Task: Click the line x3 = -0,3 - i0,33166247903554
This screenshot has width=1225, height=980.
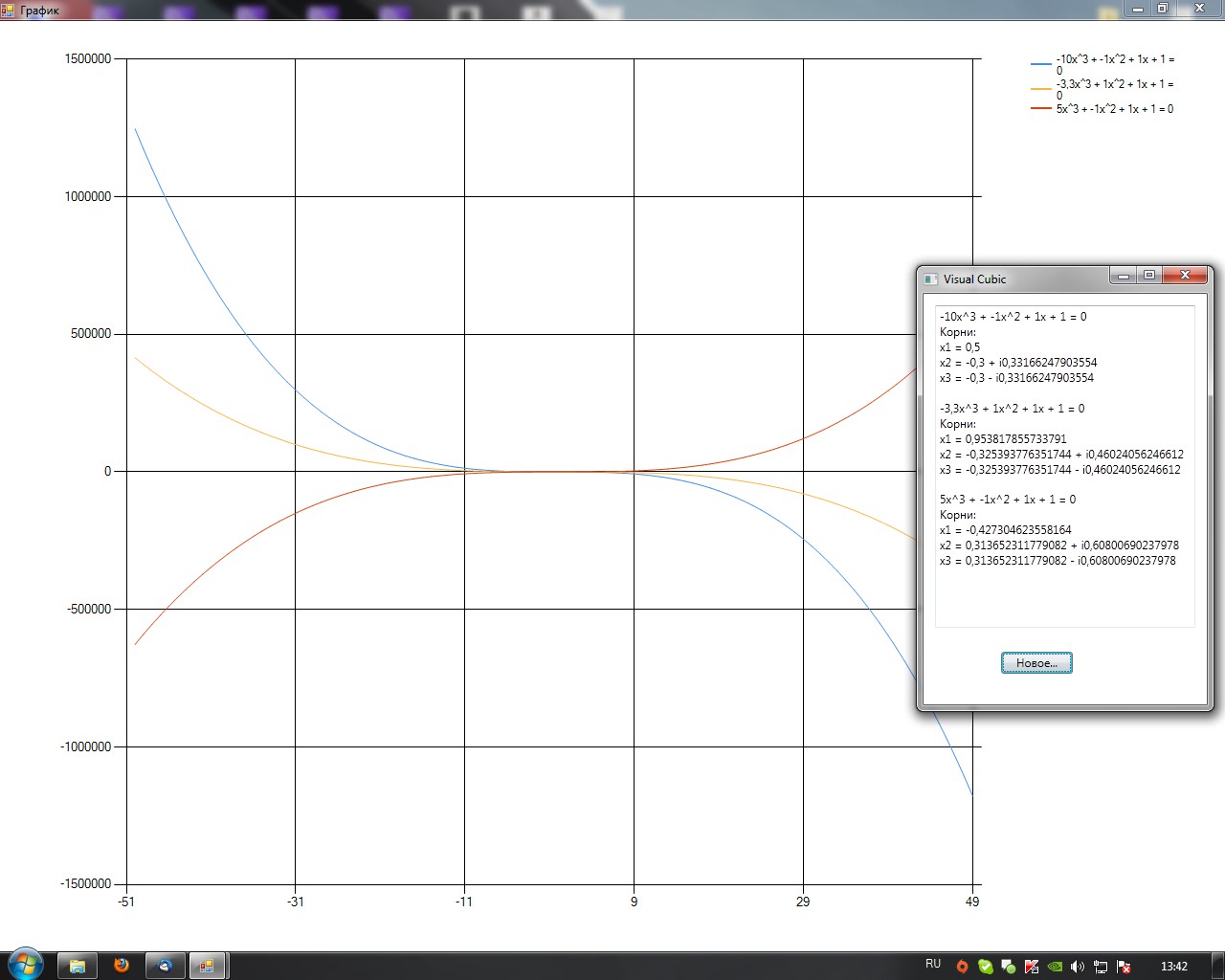Action: (x=1016, y=378)
